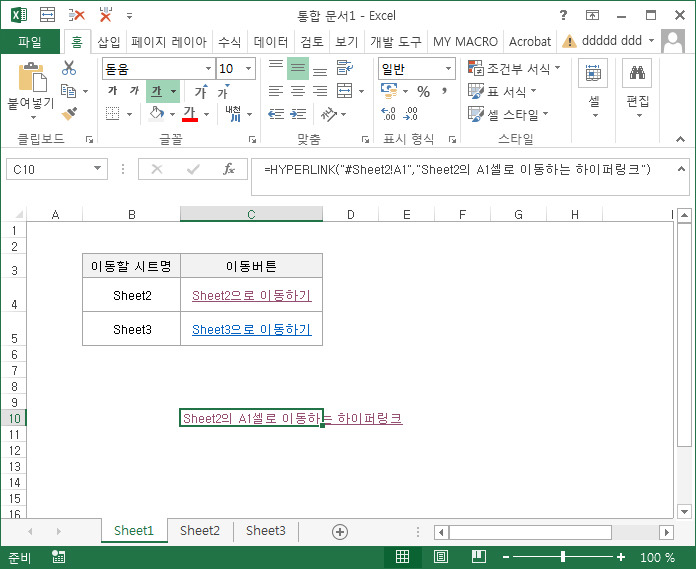Screen dimensions: 696x569
Task: Open underline style dropdown arrow
Action: [174, 91]
